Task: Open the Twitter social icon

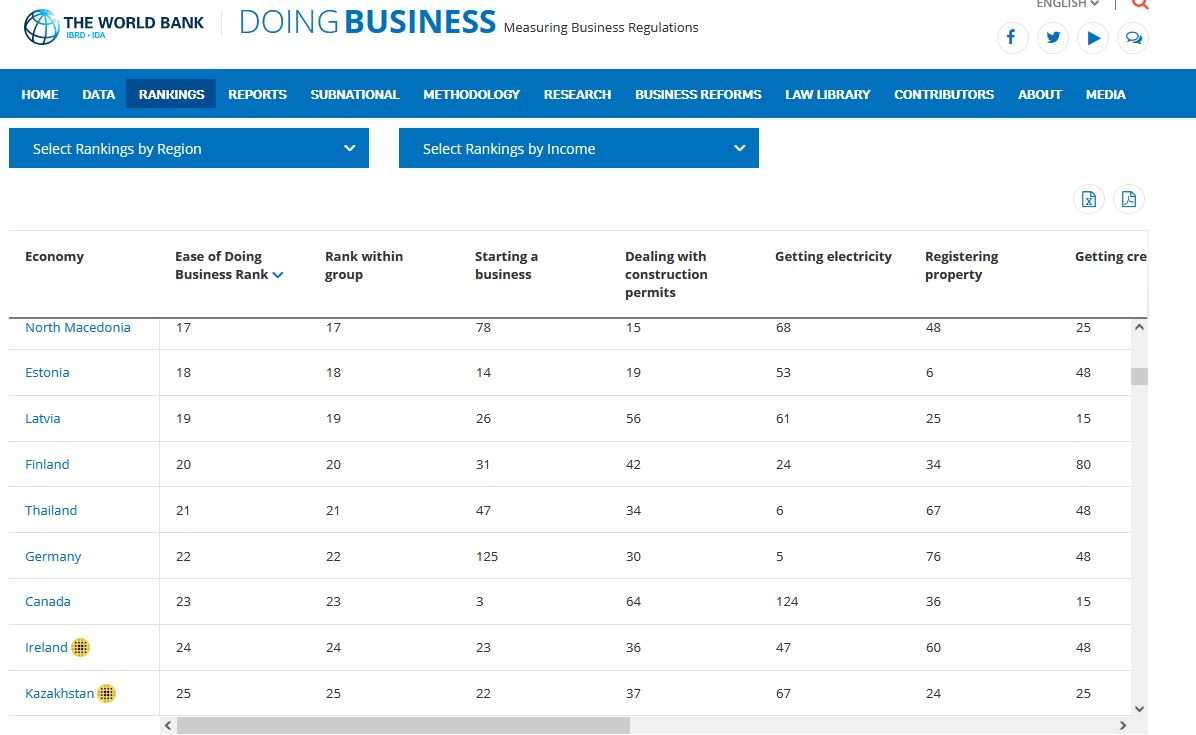Action: [1053, 37]
